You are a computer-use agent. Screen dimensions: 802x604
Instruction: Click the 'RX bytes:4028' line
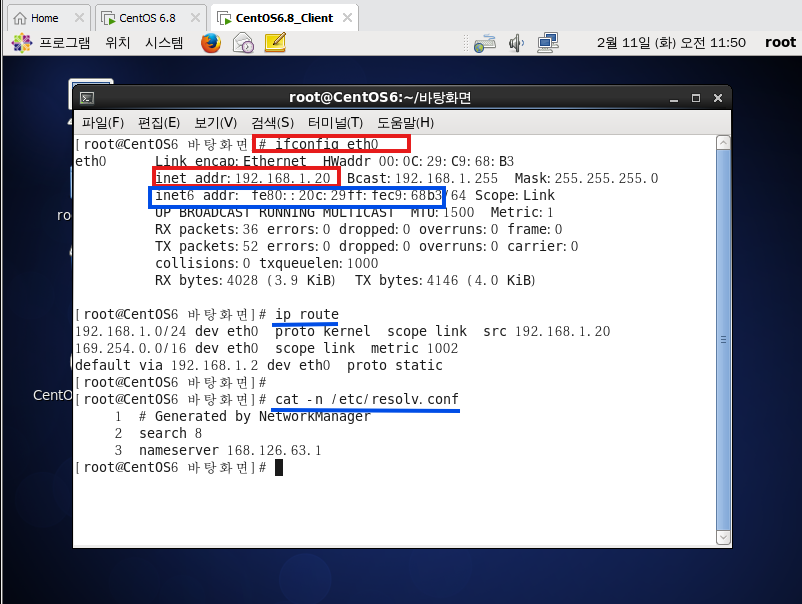pyautogui.click(x=345, y=280)
